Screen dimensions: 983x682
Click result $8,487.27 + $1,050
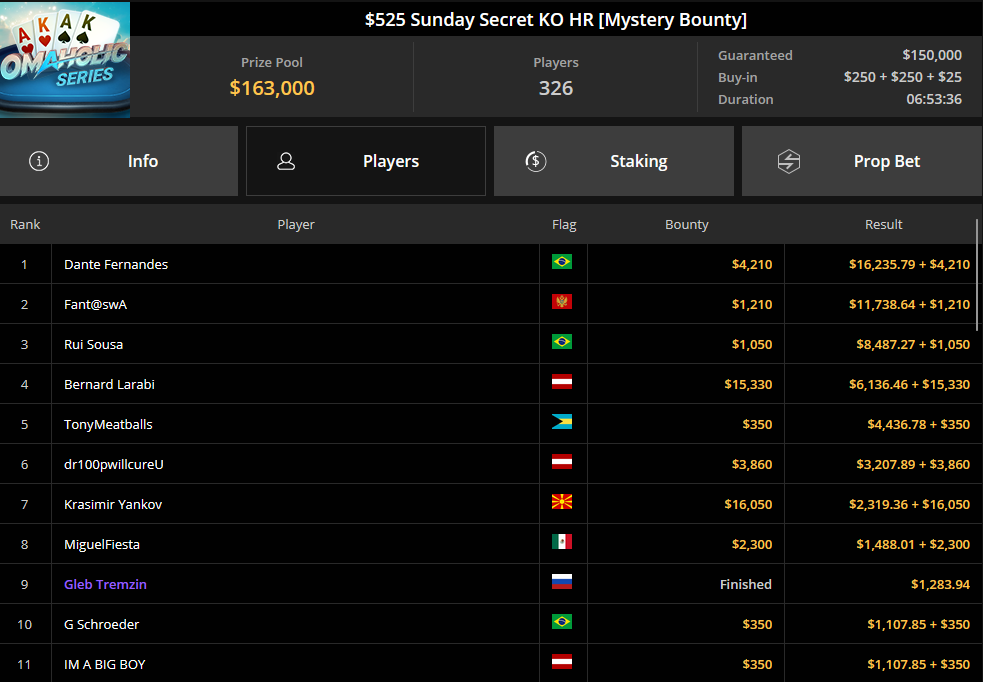click(x=913, y=345)
